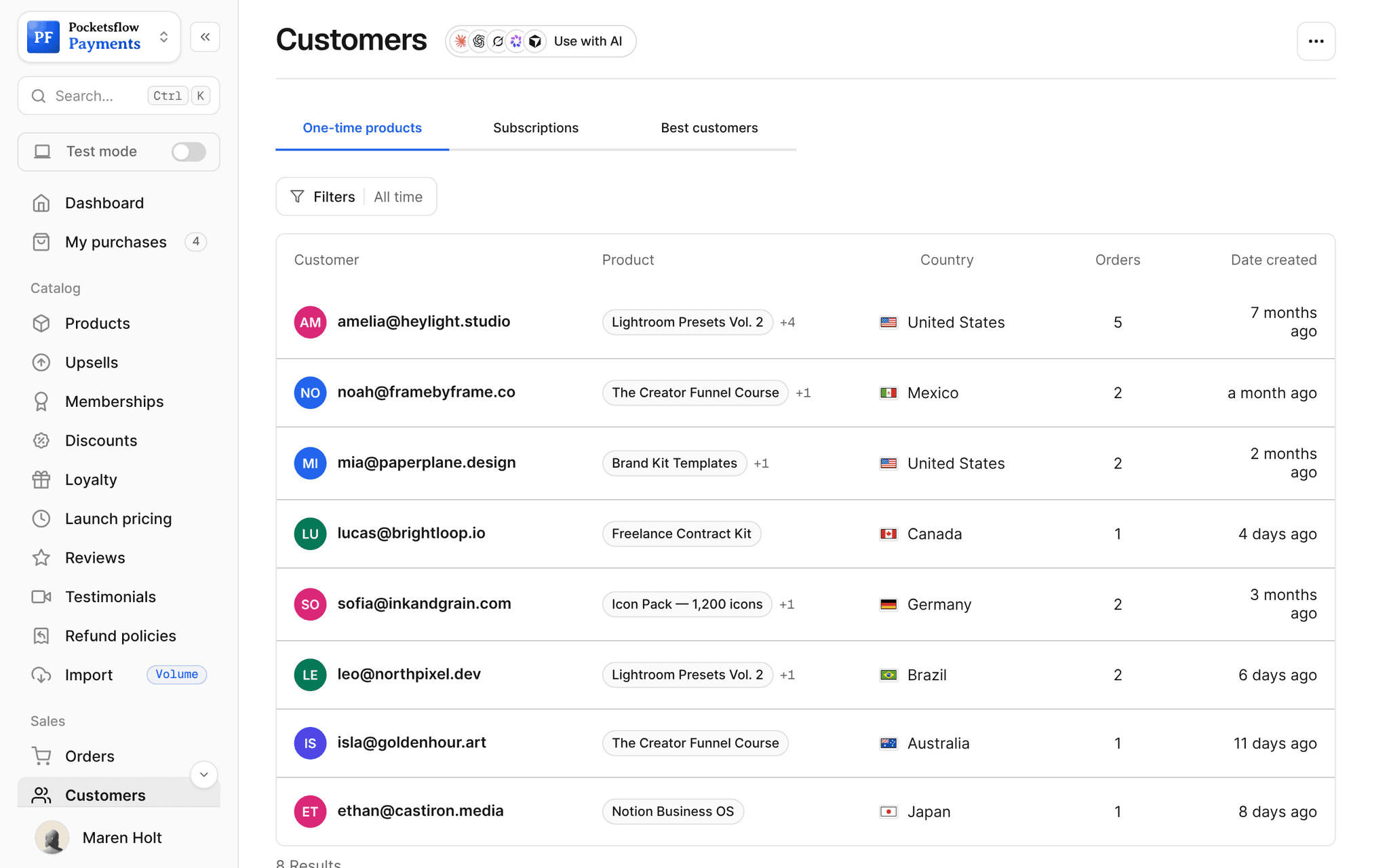Expand +1 more products for sofia

click(787, 604)
